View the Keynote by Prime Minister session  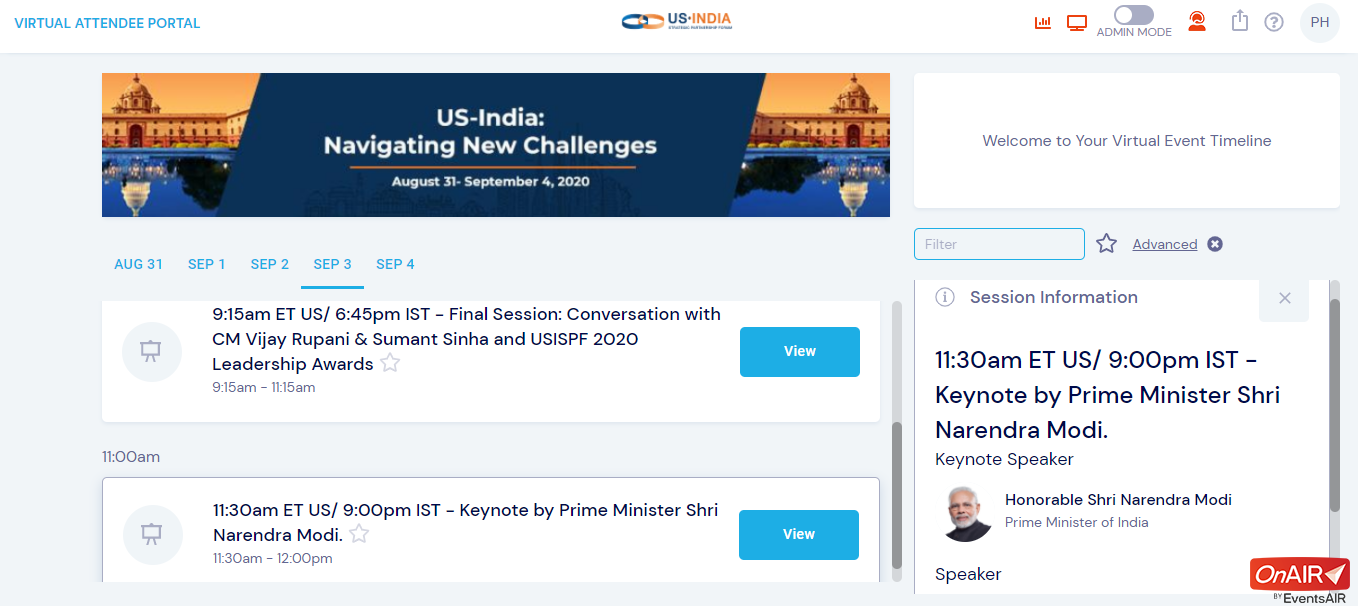(x=799, y=535)
